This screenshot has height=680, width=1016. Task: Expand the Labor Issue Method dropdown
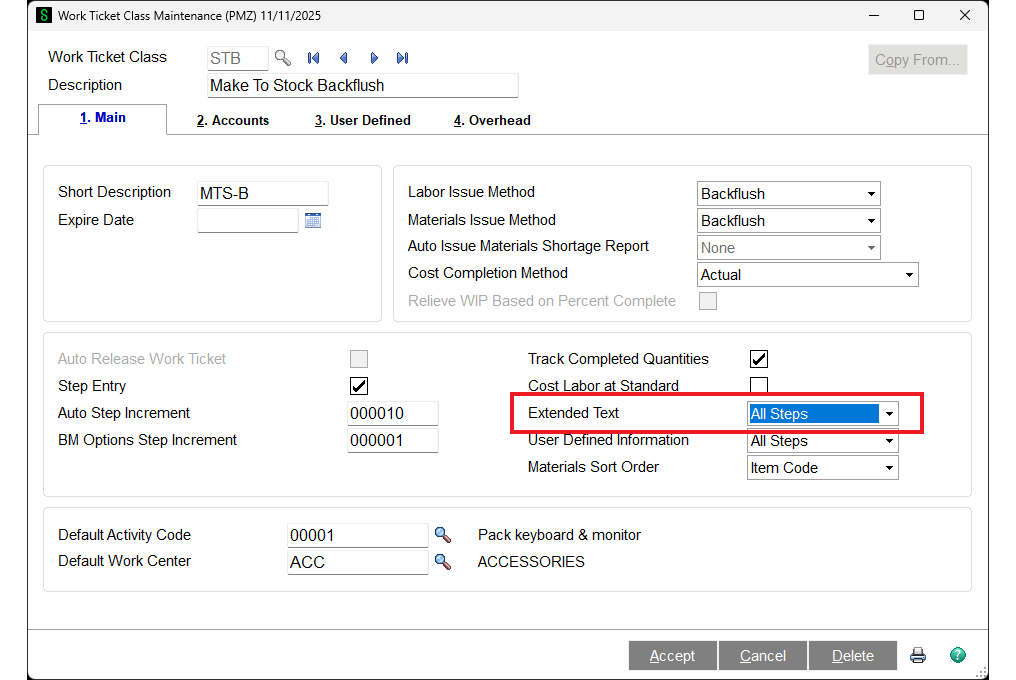click(871, 194)
